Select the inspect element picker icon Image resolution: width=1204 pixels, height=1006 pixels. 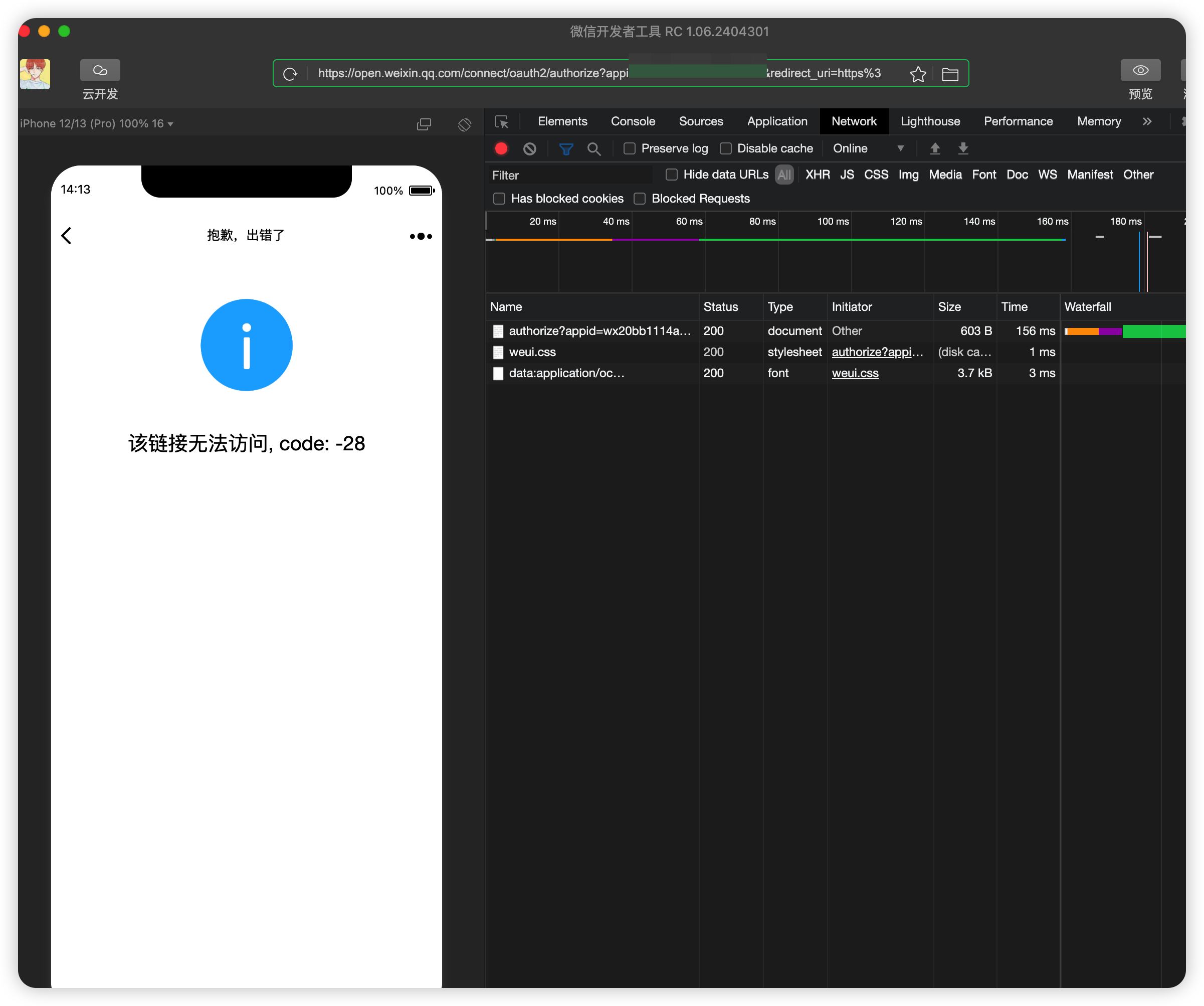coord(502,121)
